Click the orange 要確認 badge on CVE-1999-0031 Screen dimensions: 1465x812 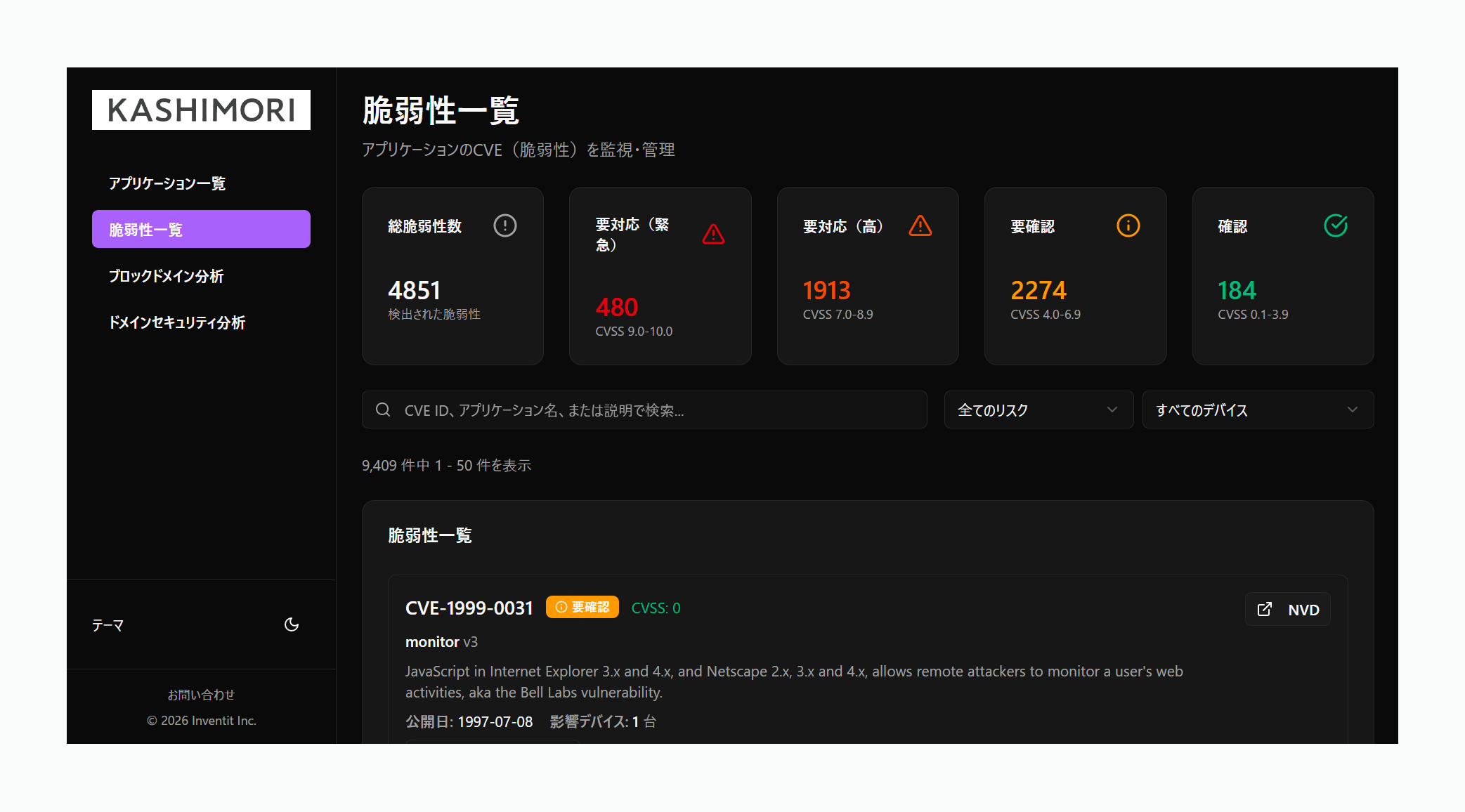pyautogui.click(x=582, y=607)
